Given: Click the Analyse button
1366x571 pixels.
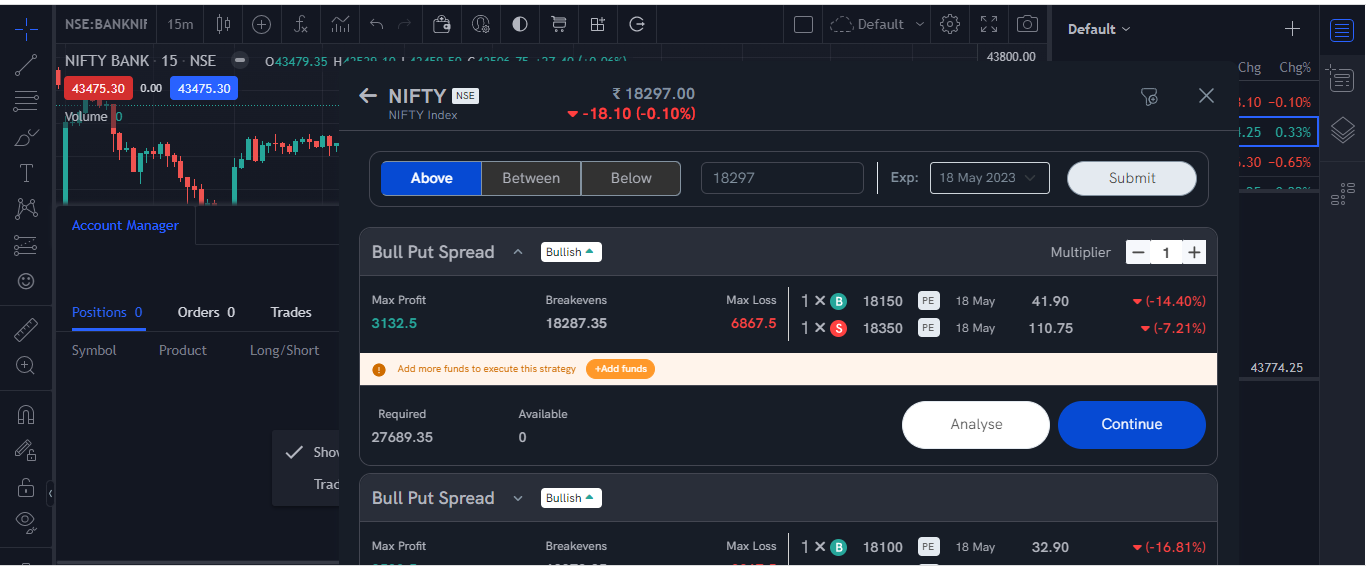Looking at the screenshot, I should coord(976,425).
